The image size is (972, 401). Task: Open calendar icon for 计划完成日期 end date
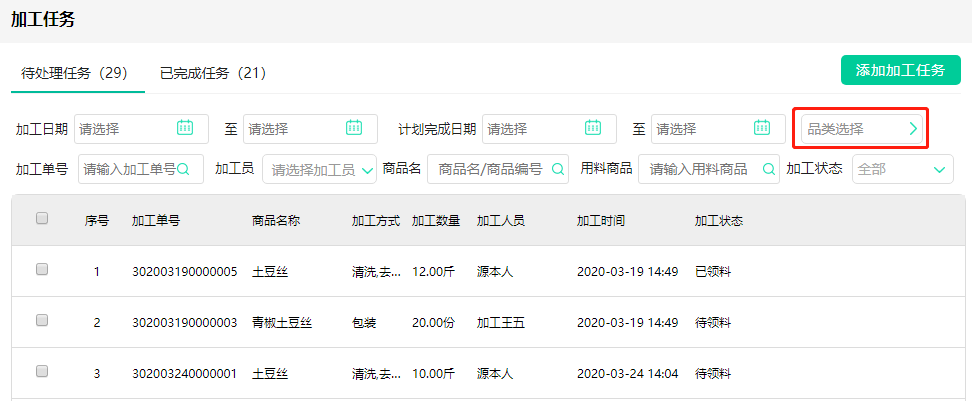point(762,127)
